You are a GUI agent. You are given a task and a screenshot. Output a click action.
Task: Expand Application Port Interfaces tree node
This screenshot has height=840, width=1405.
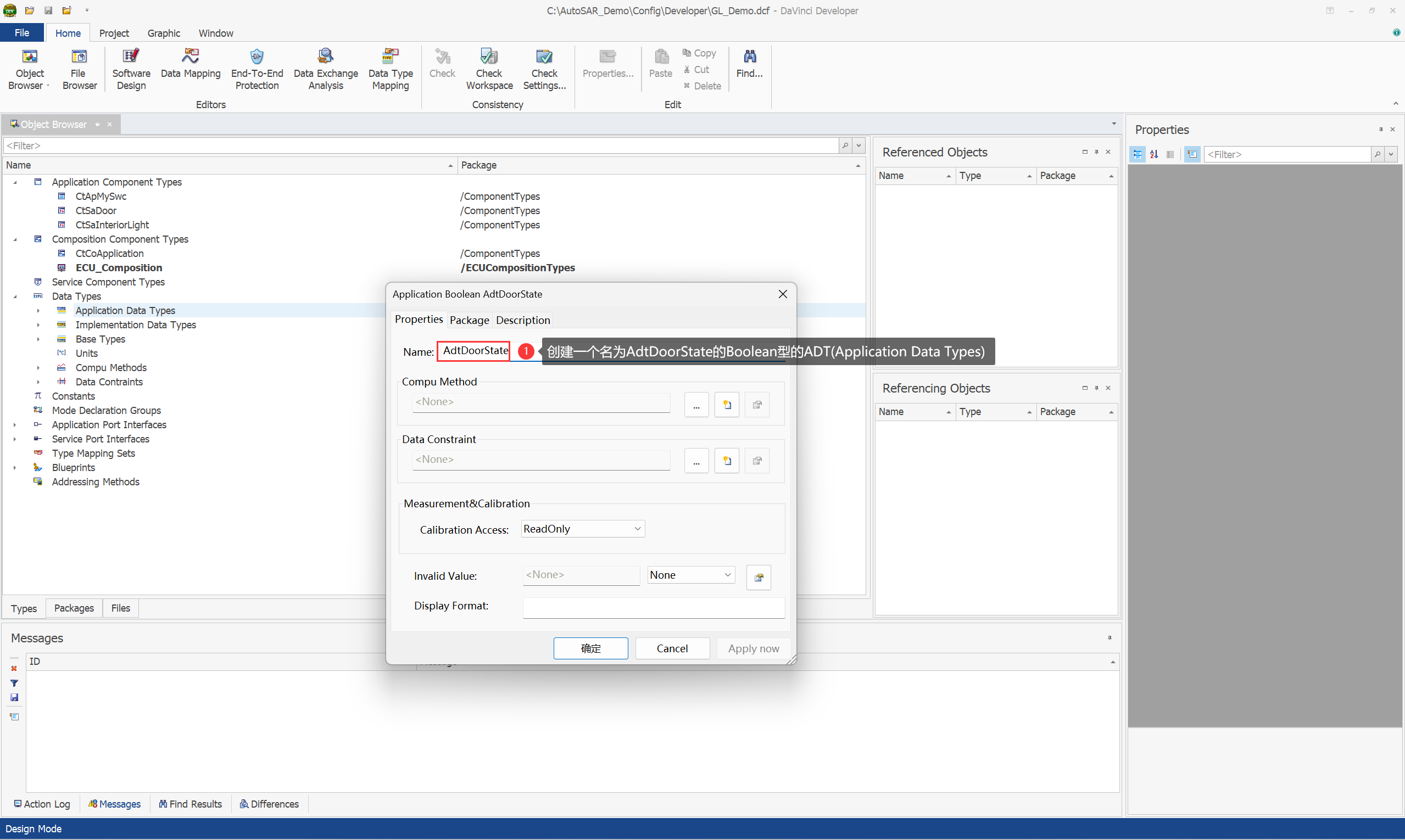(x=15, y=424)
